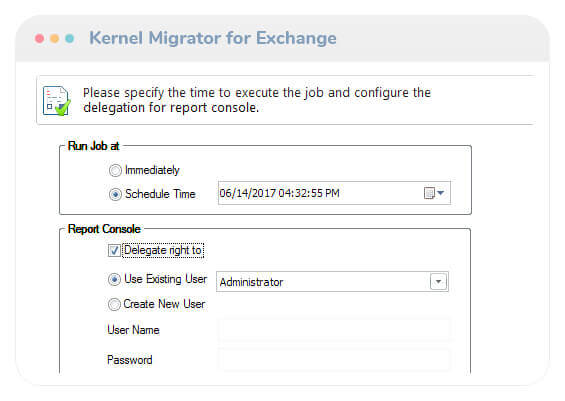Viewport: 565px width, 401px height.
Task: Click the orange window dot
Action: 54,38
